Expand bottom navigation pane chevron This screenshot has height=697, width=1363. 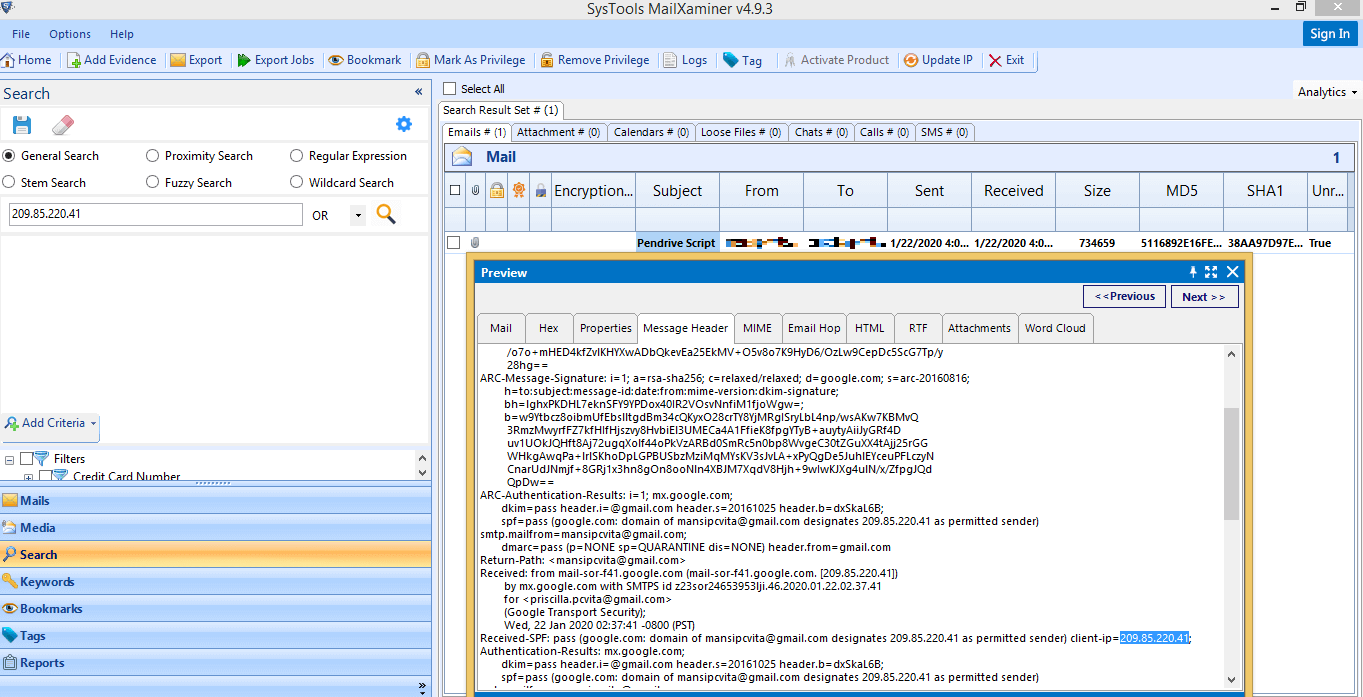coord(421,686)
